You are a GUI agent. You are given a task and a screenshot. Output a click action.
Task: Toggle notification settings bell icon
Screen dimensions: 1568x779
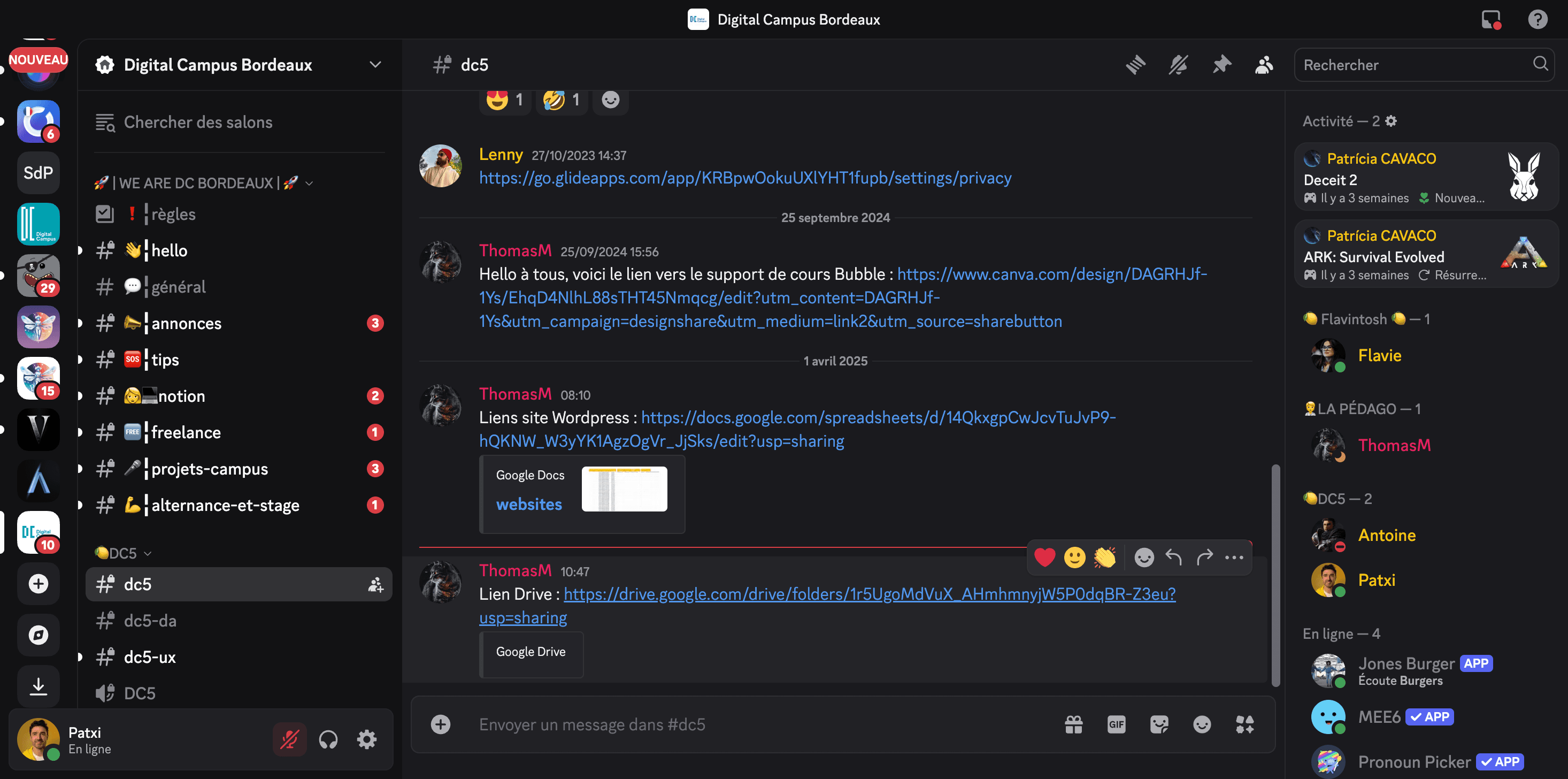[1178, 65]
